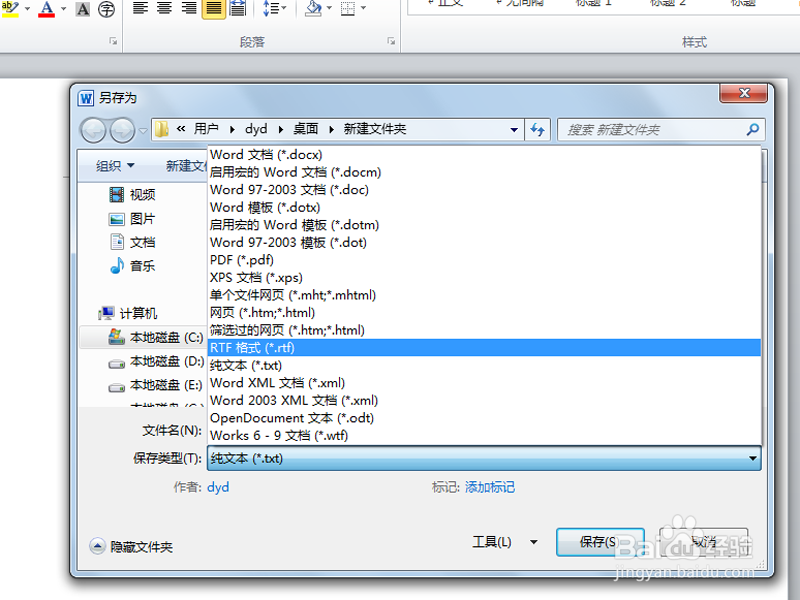The image size is (800, 600).
Task: Open the paragraph dialog launcher
Action: click(391, 41)
